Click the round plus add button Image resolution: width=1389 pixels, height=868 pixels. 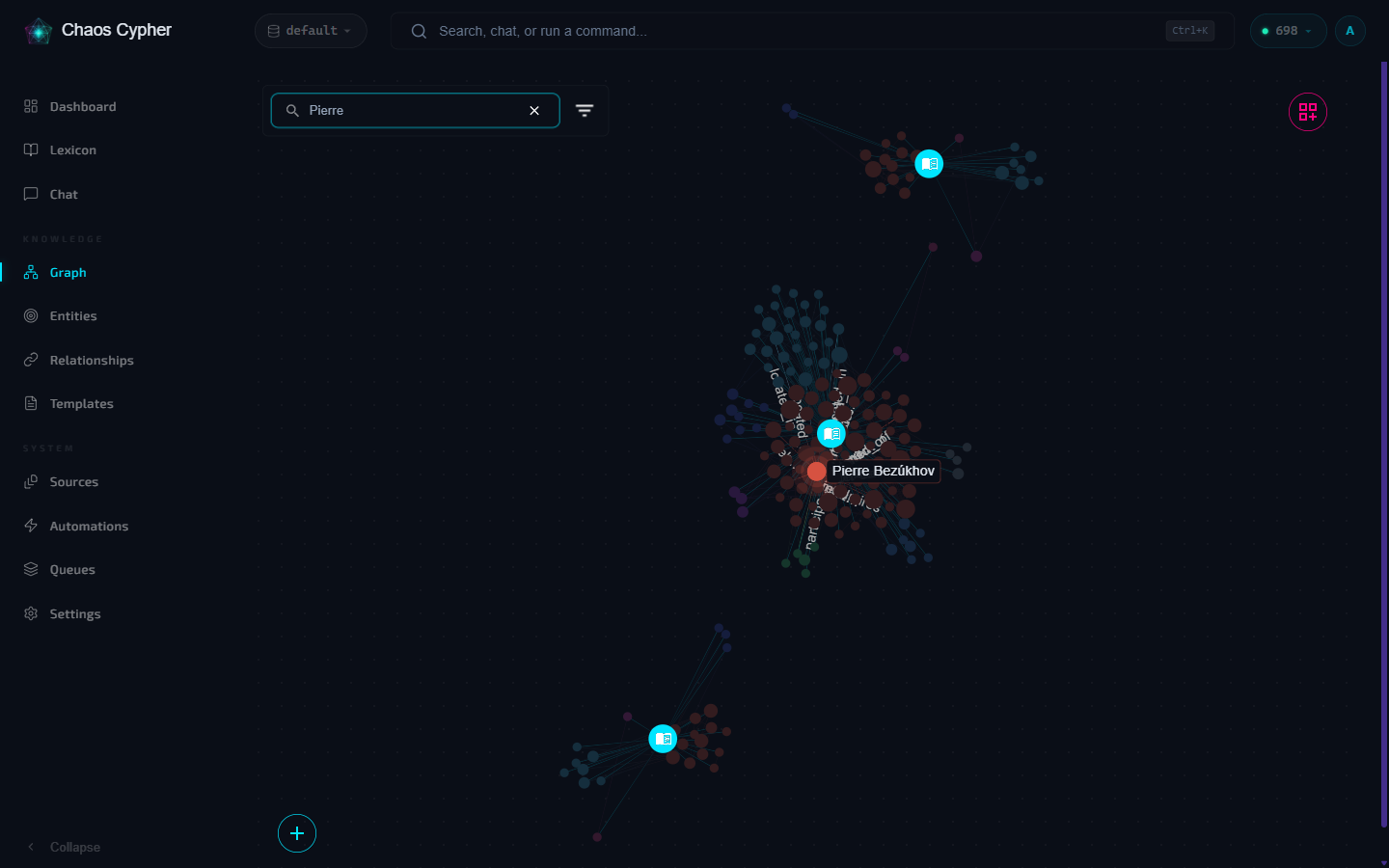(x=297, y=833)
